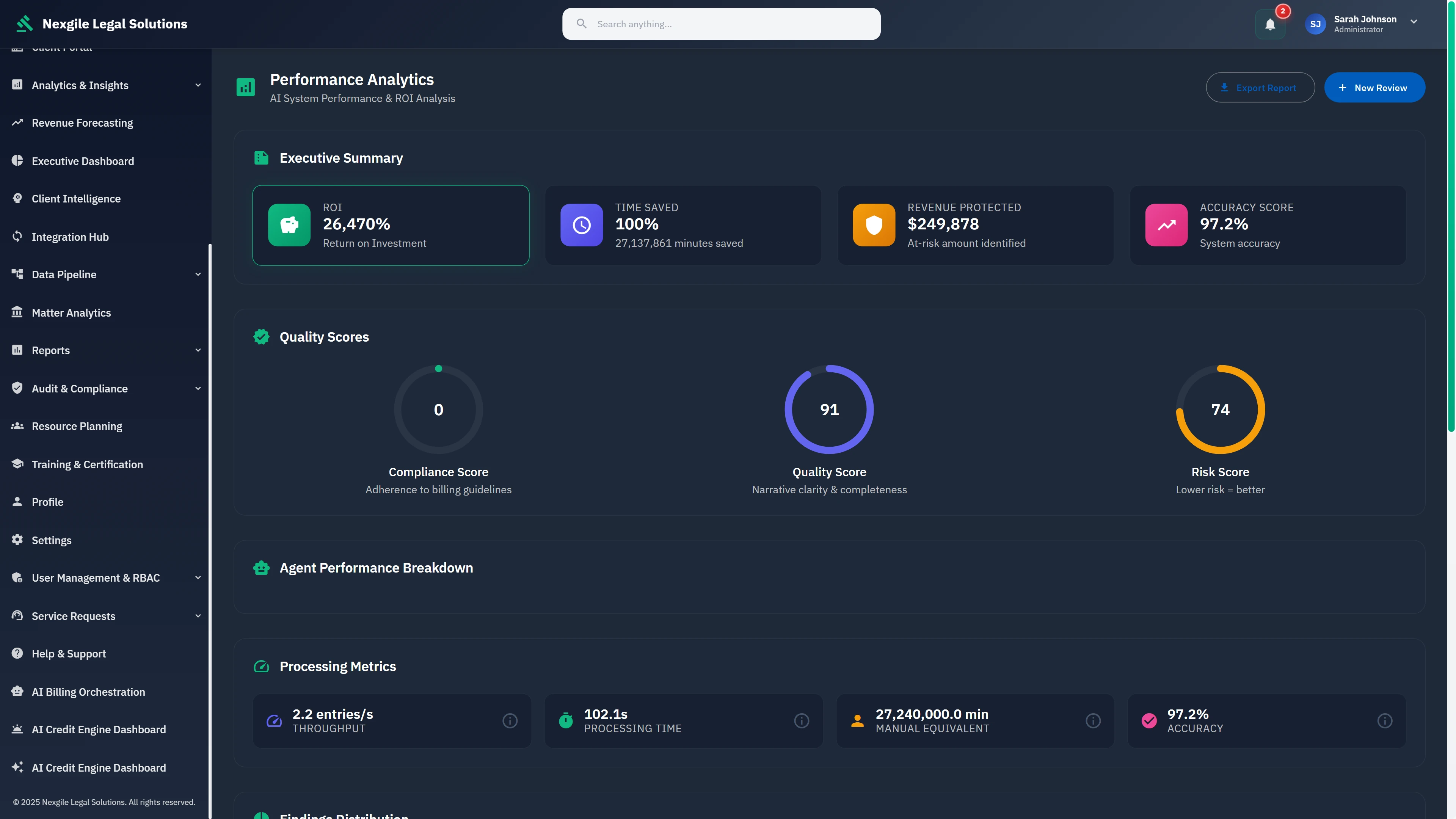Image resolution: width=1456 pixels, height=819 pixels.
Task: Click the Integration Hub icon
Action: [17, 236]
